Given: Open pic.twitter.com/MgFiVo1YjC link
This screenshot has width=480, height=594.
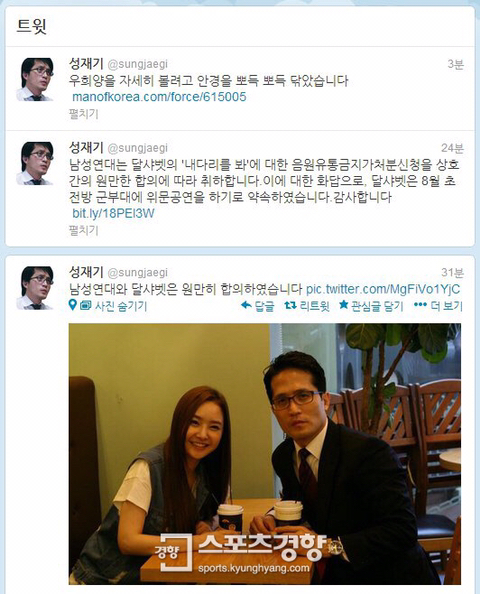Looking at the screenshot, I should click(x=383, y=289).
